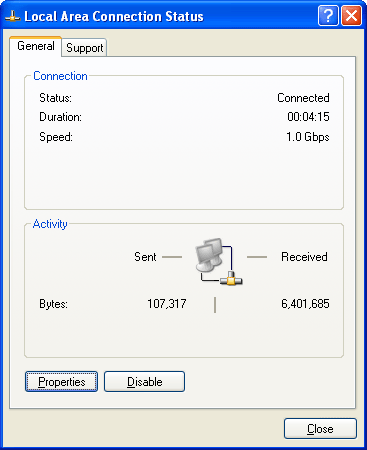Click the speed value 1.0 Gbps
Viewport: 367px width, 450px height.
308,137
